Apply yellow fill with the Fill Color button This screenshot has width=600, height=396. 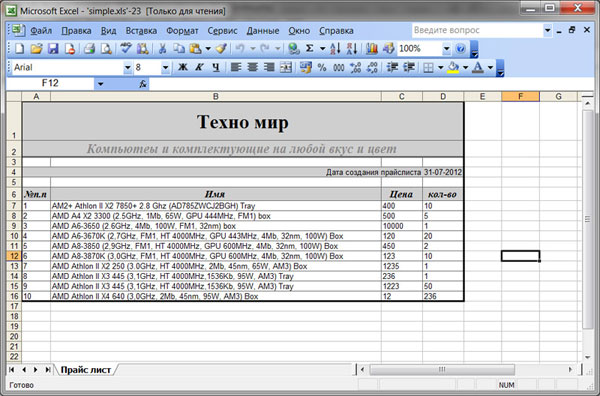(453, 68)
